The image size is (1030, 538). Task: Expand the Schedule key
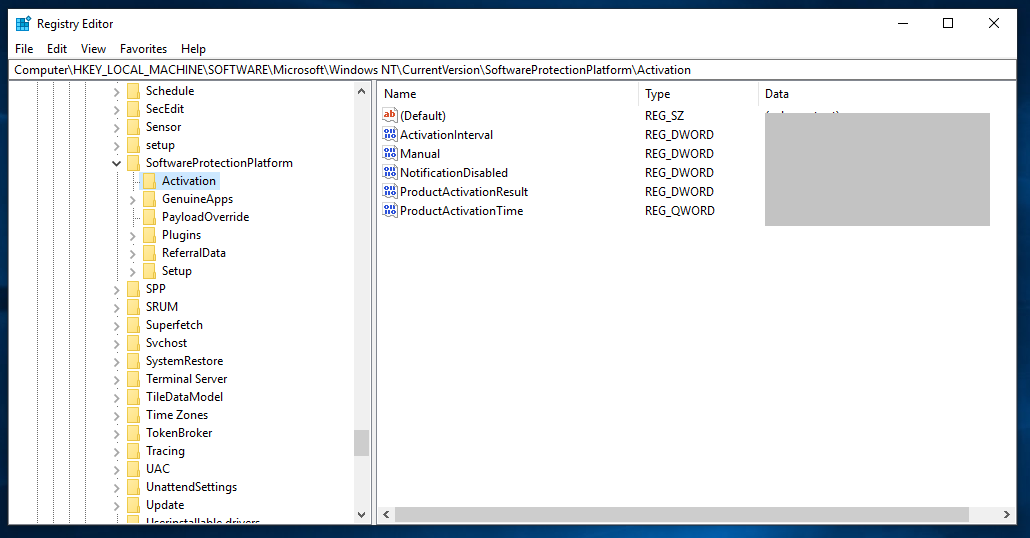tap(116, 91)
